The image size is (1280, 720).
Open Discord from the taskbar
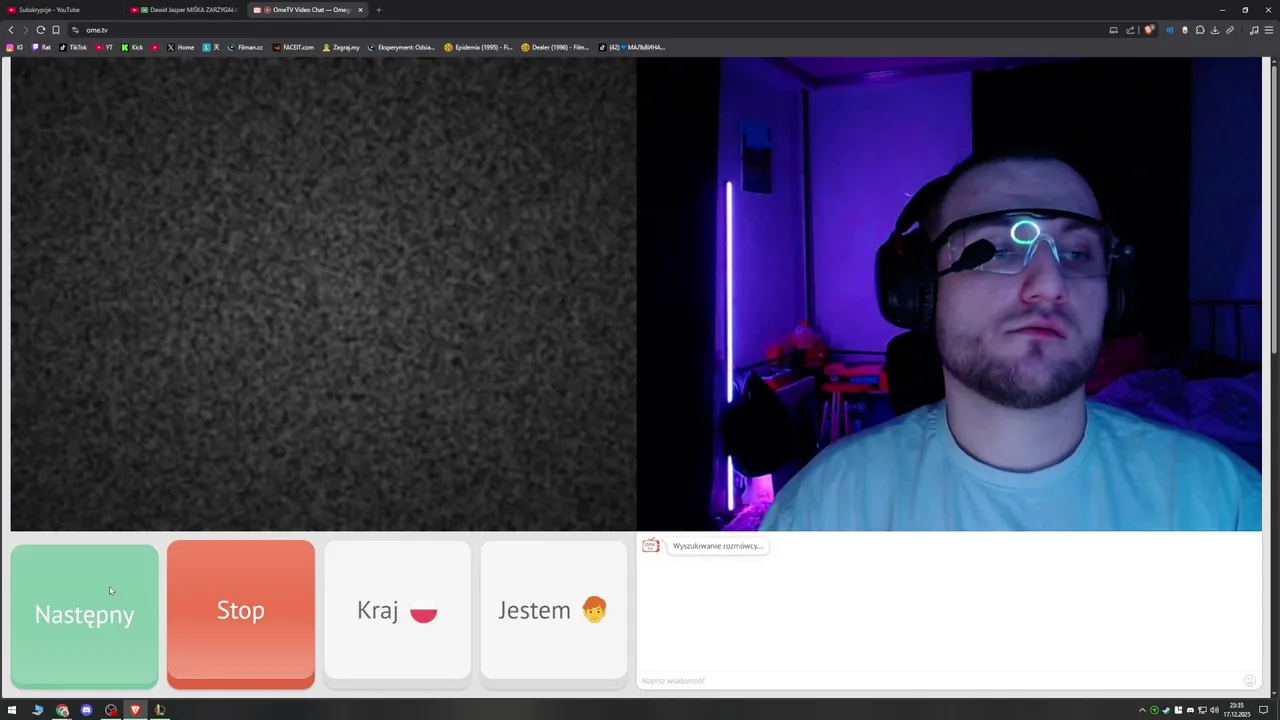pos(86,710)
